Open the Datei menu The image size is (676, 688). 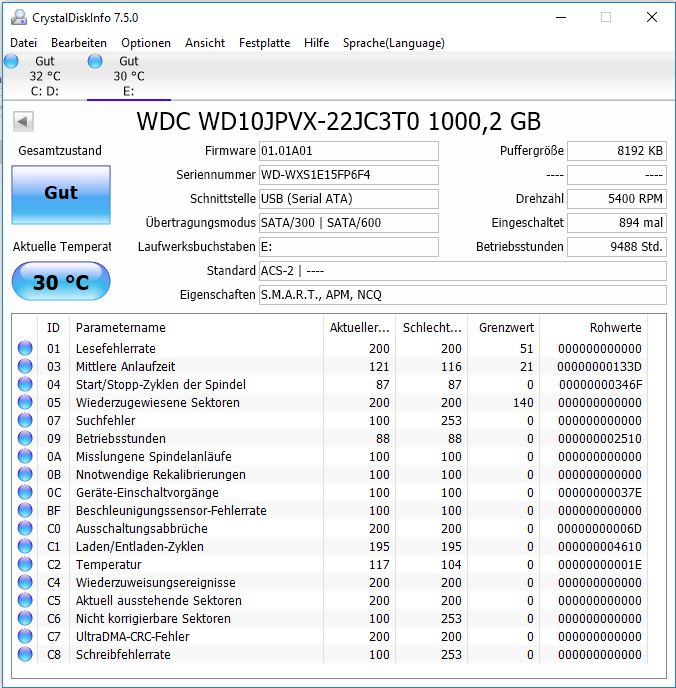[x=23, y=43]
